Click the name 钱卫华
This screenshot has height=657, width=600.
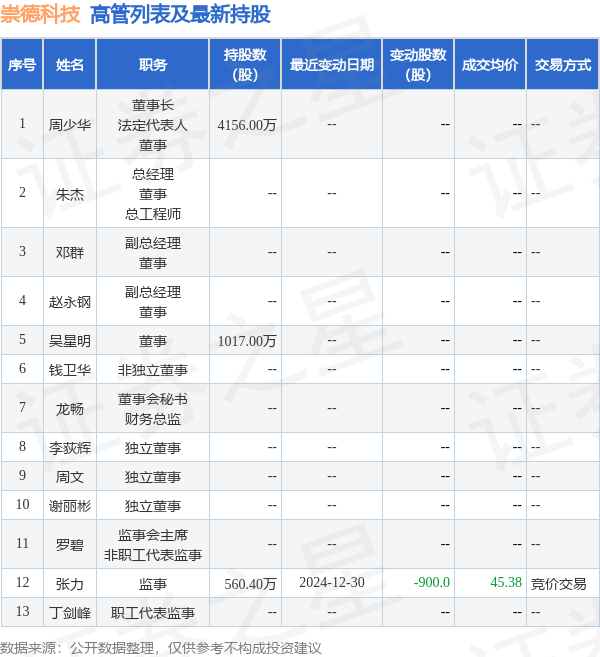click(70, 370)
